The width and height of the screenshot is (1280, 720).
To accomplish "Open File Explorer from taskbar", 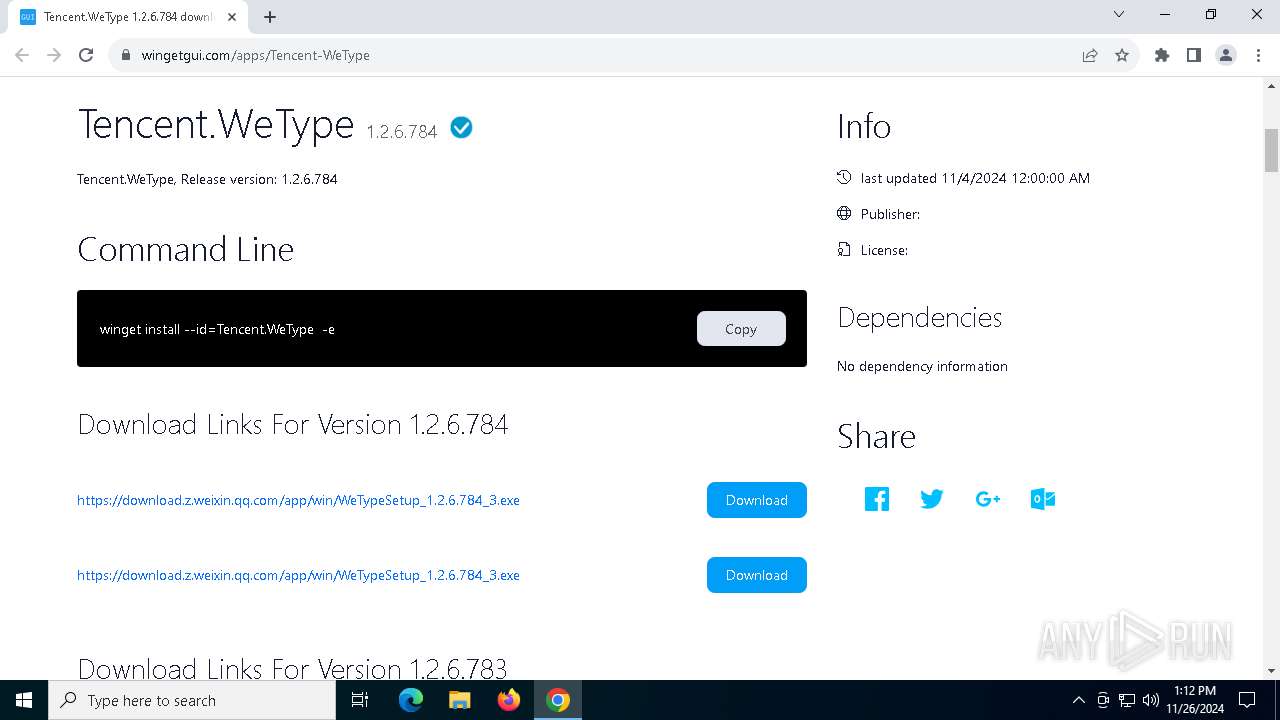I will tap(460, 700).
